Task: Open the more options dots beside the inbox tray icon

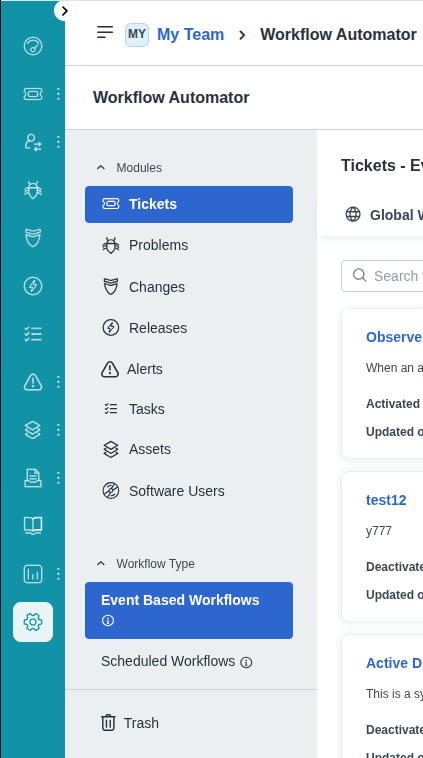Action: tap(58, 478)
